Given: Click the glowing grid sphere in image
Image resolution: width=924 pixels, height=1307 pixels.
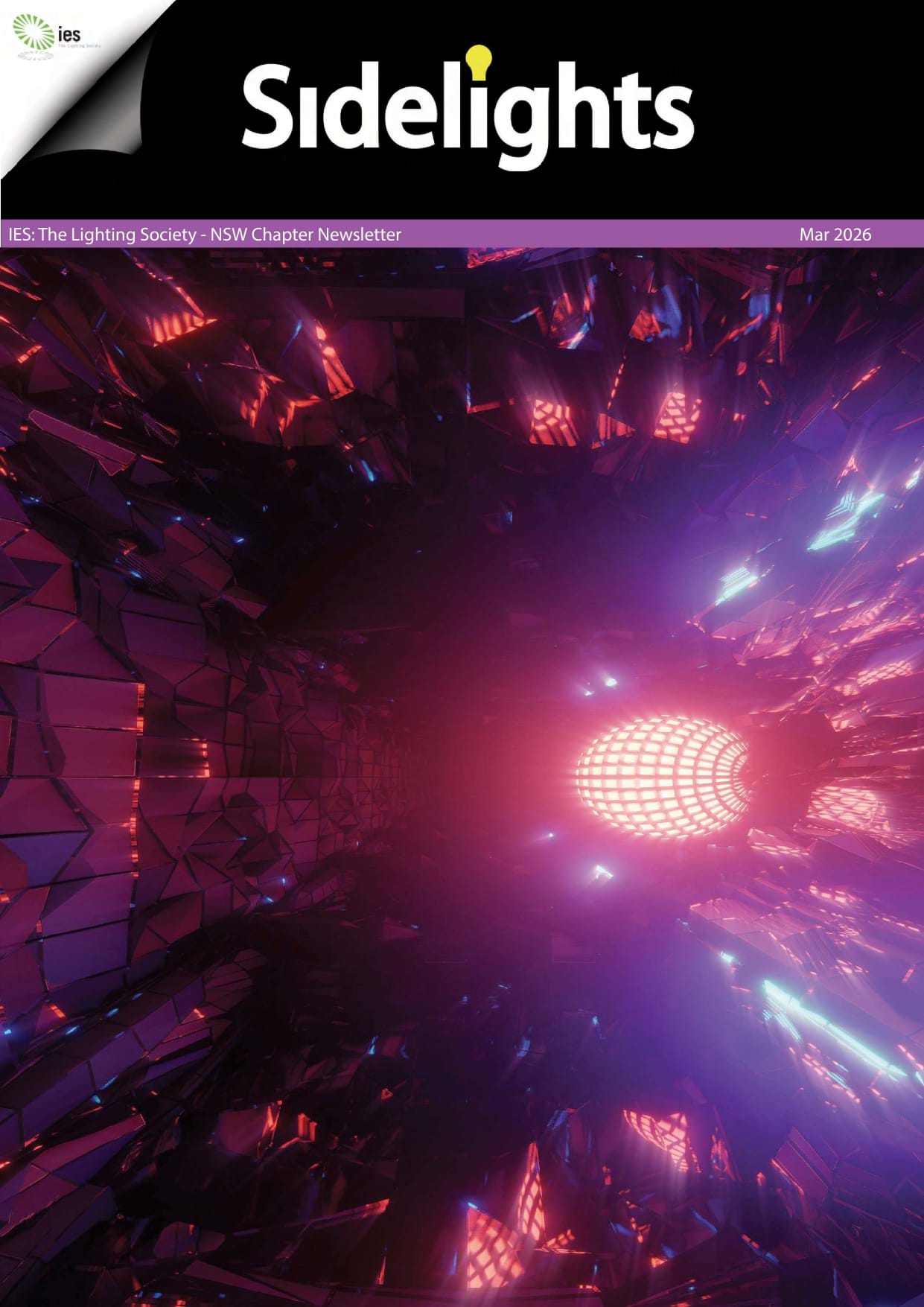Looking at the screenshot, I should [662, 777].
